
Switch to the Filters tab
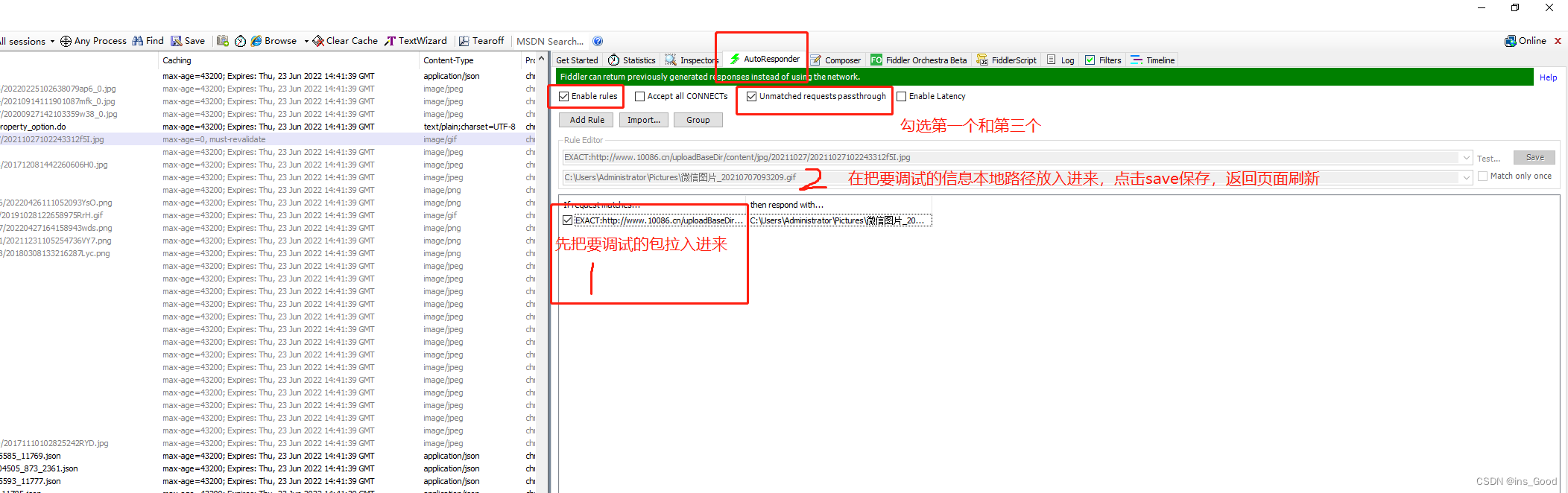click(x=1103, y=60)
